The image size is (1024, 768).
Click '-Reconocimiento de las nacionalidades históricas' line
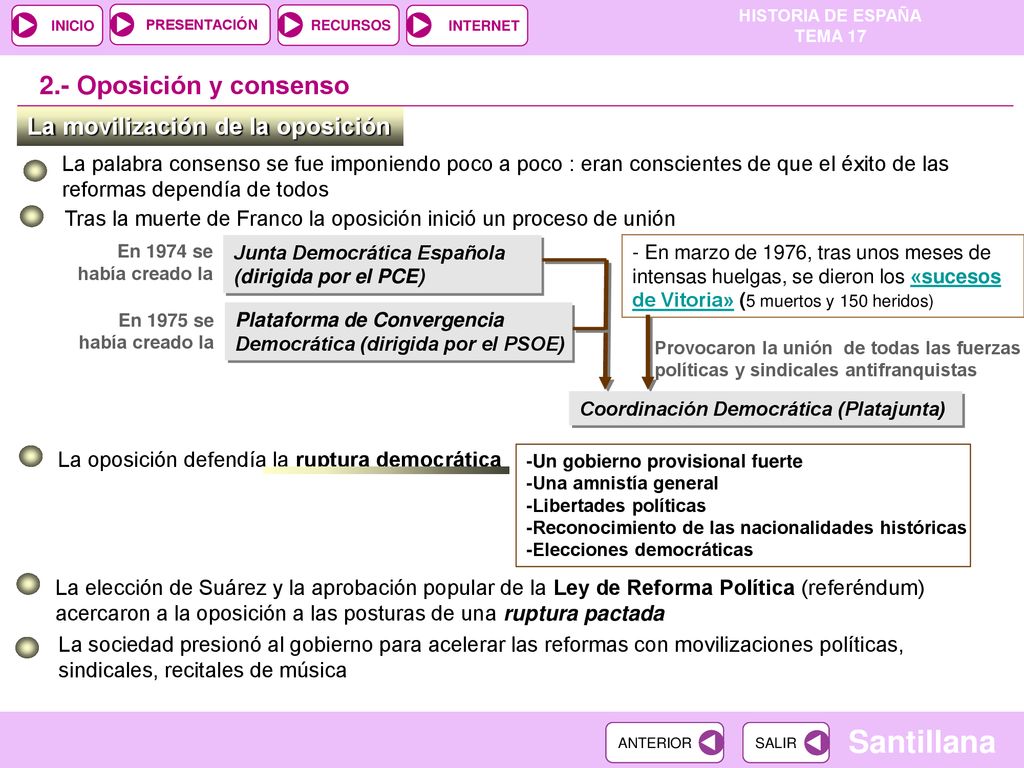(x=746, y=528)
